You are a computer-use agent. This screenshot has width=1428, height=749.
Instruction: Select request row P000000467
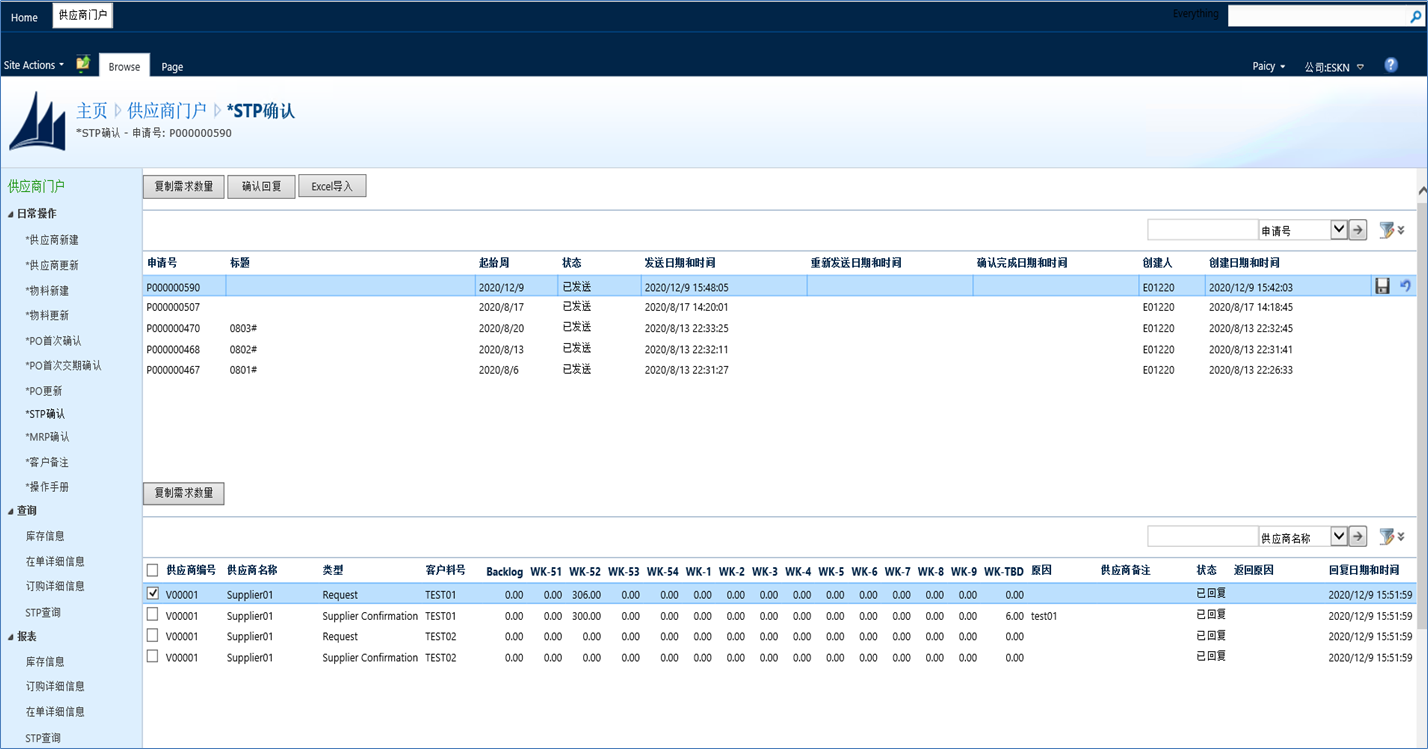[x=779, y=370]
